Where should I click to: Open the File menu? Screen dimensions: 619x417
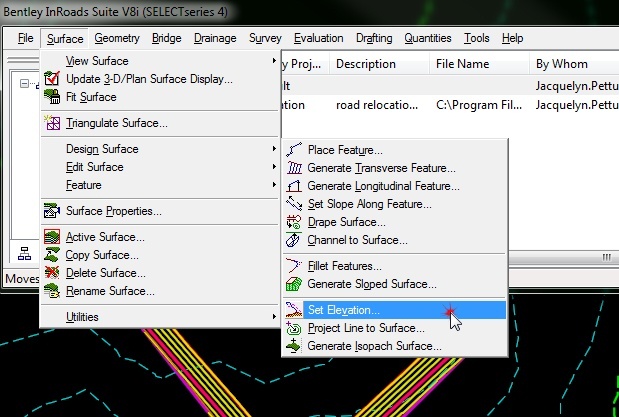pyautogui.click(x=26, y=38)
